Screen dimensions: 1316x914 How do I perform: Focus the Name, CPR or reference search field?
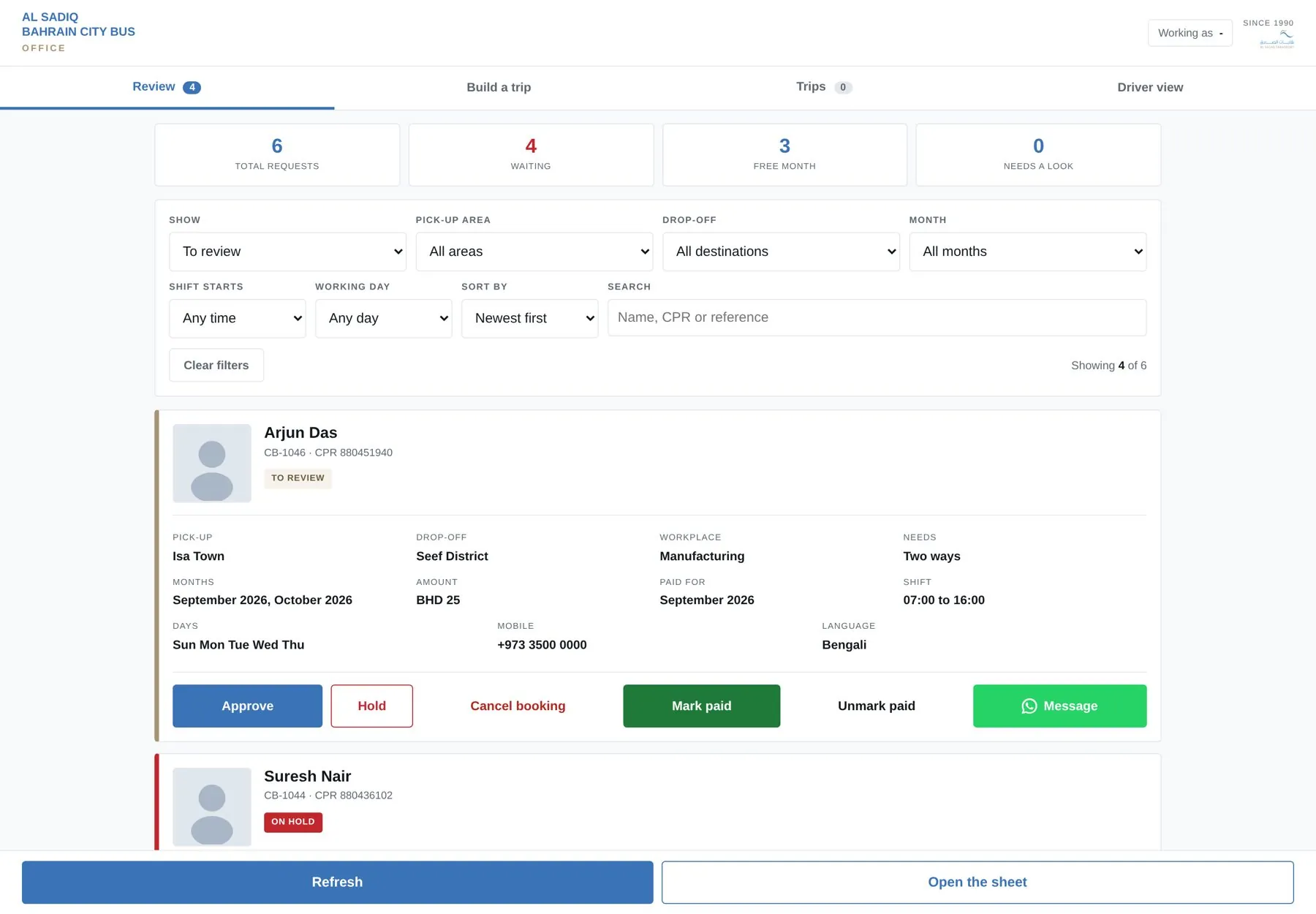click(x=877, y=317)
